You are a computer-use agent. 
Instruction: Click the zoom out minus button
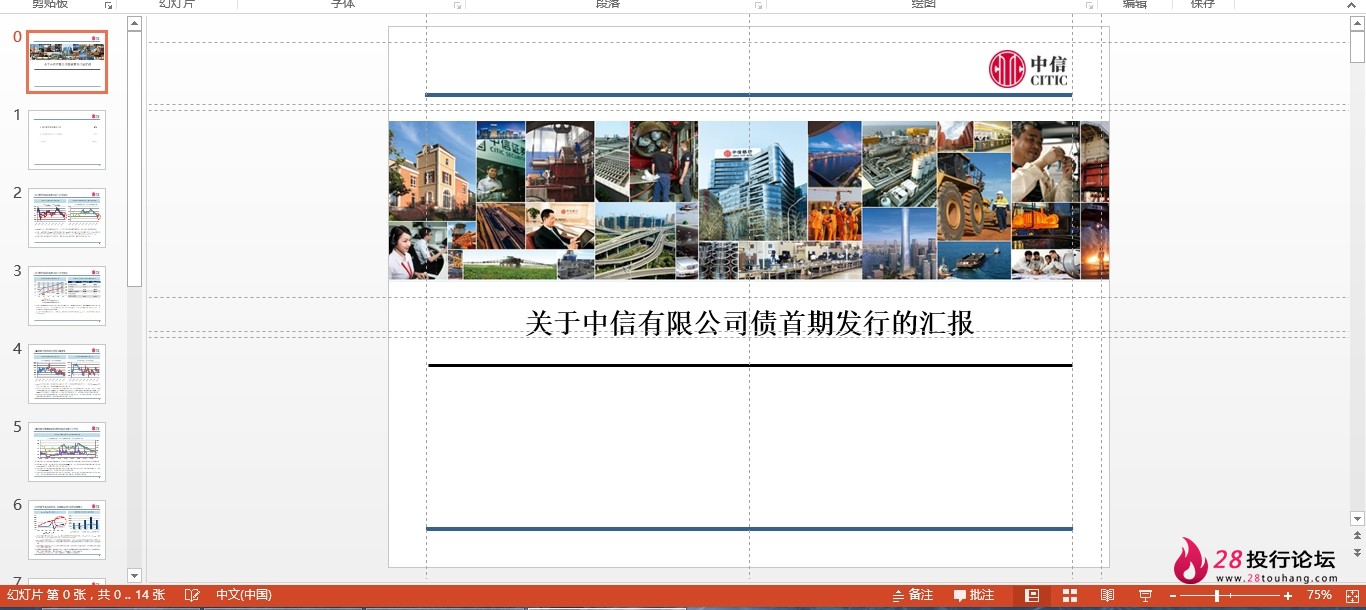tap(1173, 596)
